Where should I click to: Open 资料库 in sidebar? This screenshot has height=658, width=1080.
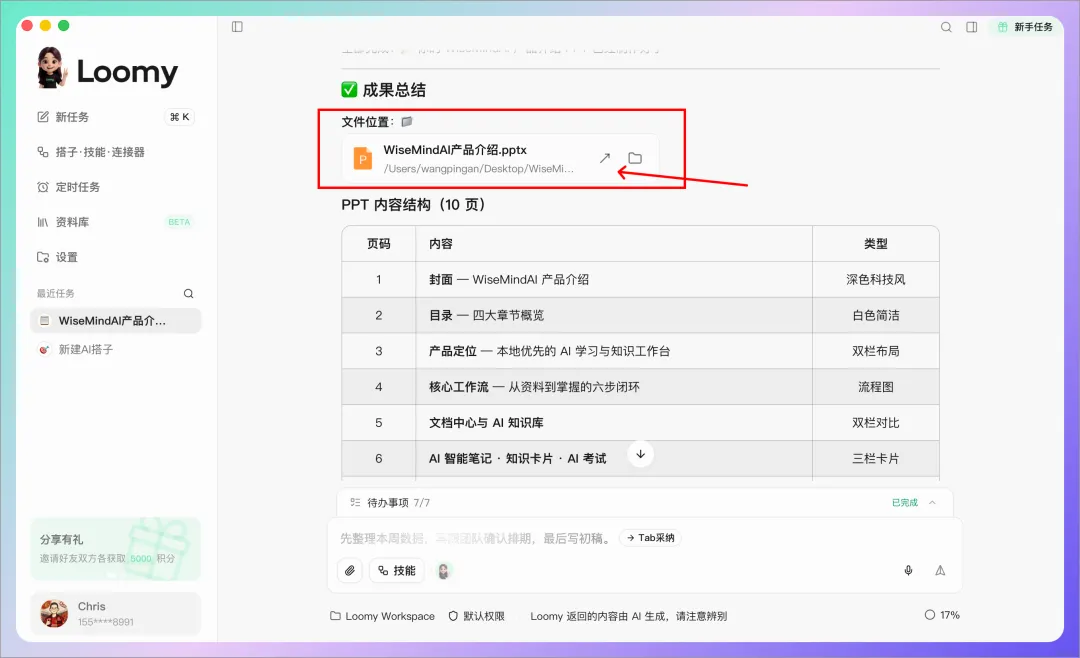click(115, 223)
